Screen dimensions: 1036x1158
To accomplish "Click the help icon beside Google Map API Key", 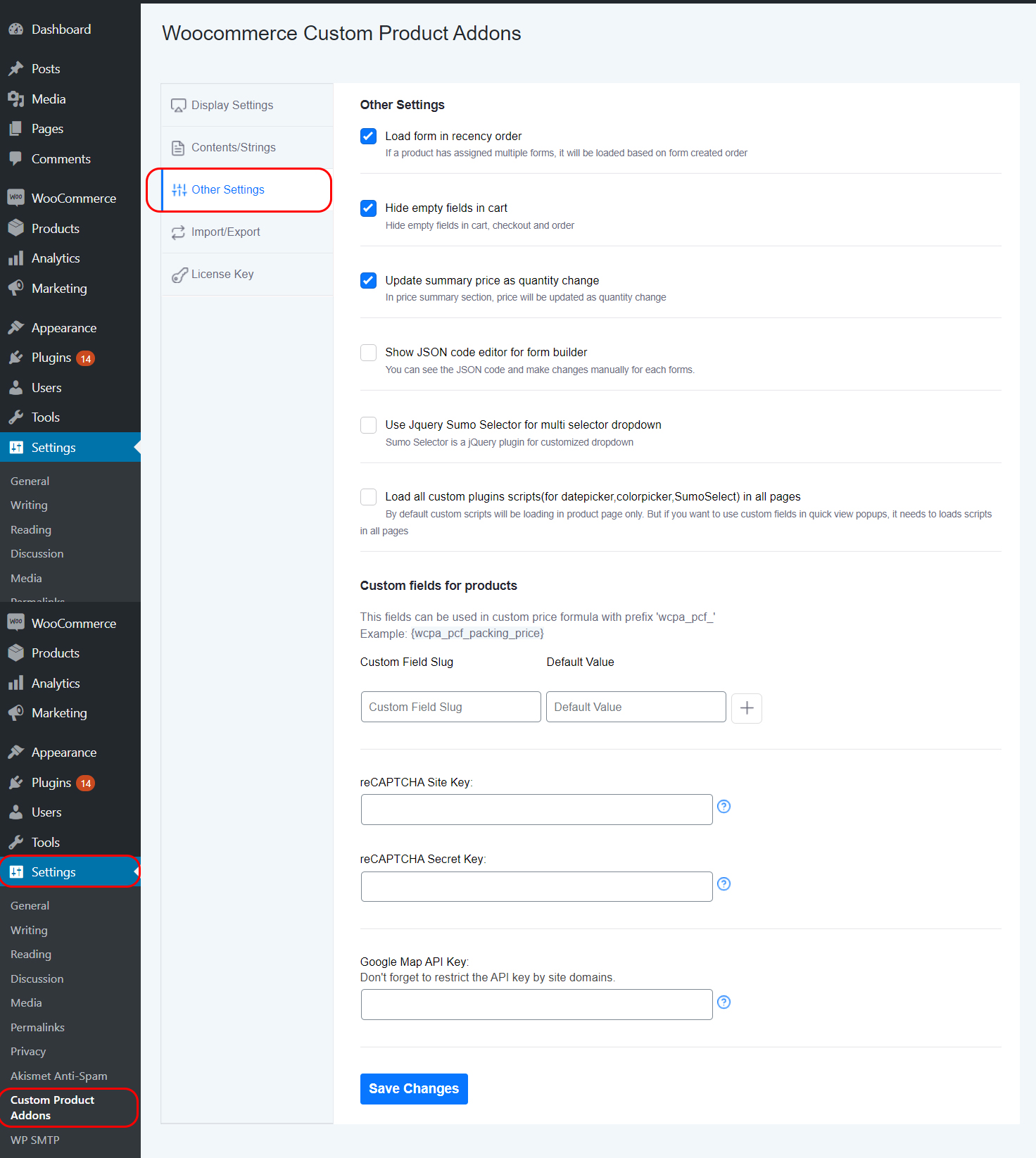I will point(724,1002).
